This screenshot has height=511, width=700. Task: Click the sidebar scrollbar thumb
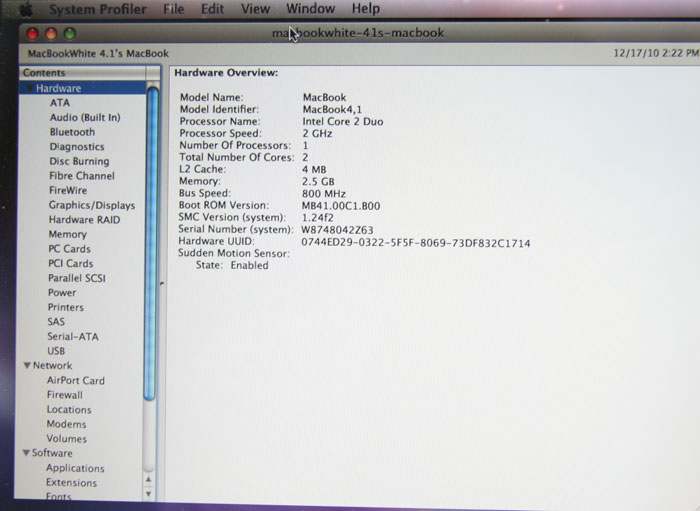(x=152, y=243)
